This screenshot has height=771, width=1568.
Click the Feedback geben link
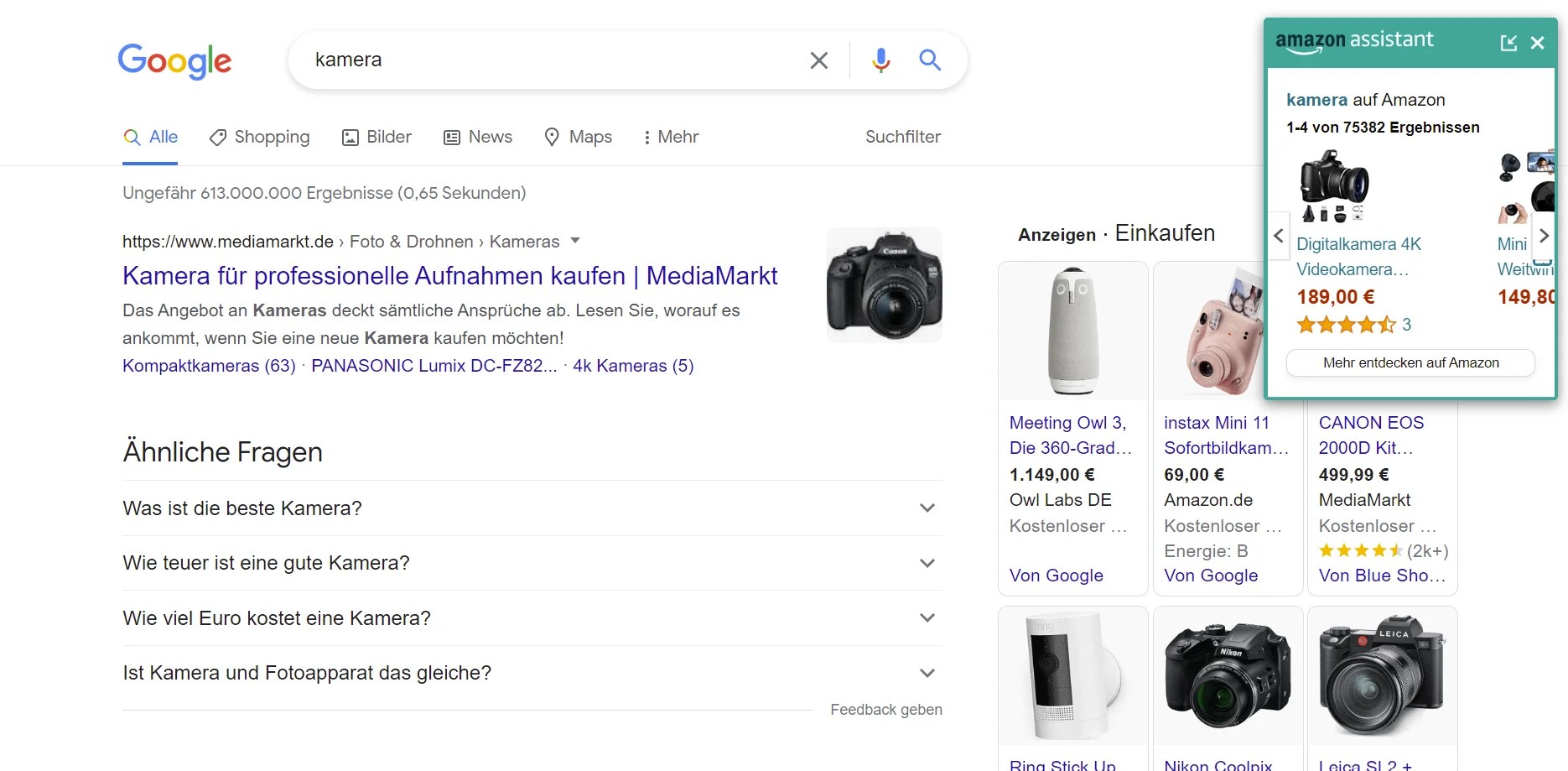[x=885, y=709]
